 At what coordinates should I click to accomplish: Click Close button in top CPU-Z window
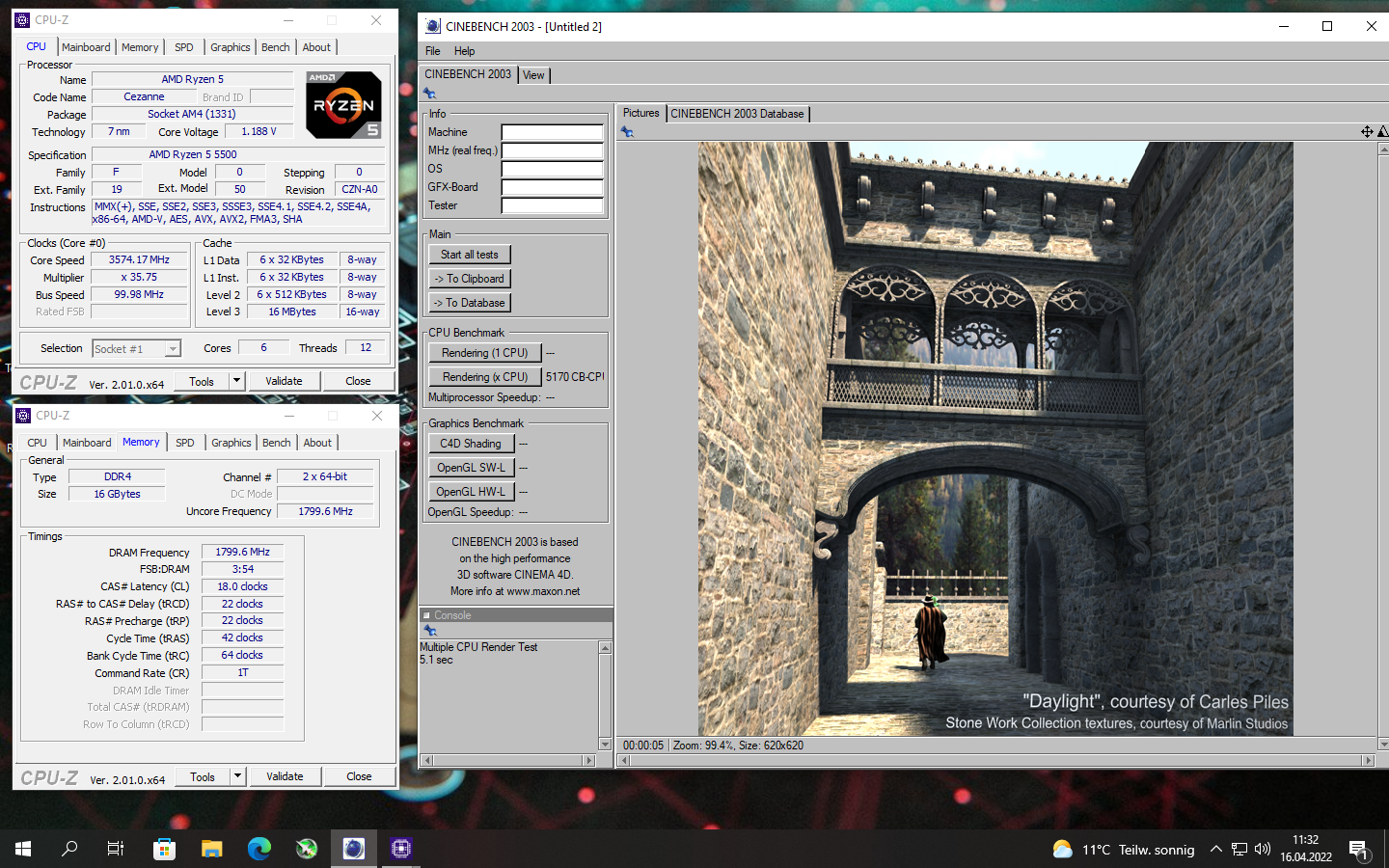(358, 381)
